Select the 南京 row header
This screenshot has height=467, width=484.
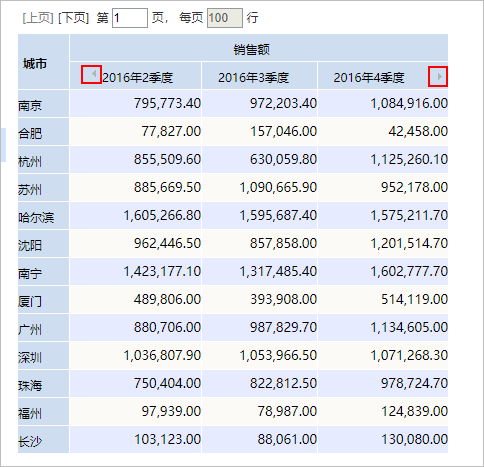coord(43,104)
